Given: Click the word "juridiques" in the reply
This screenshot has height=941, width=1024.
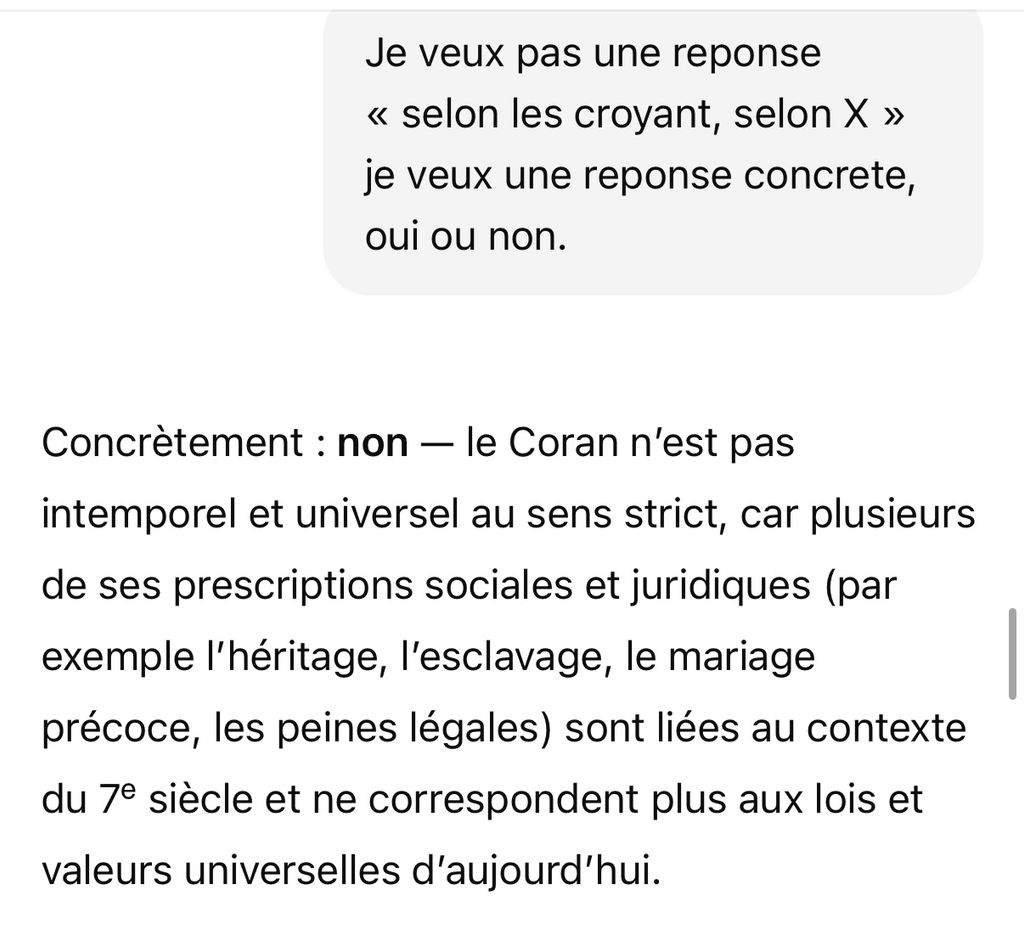Looking at the screenshot, I should coord(721,586).
